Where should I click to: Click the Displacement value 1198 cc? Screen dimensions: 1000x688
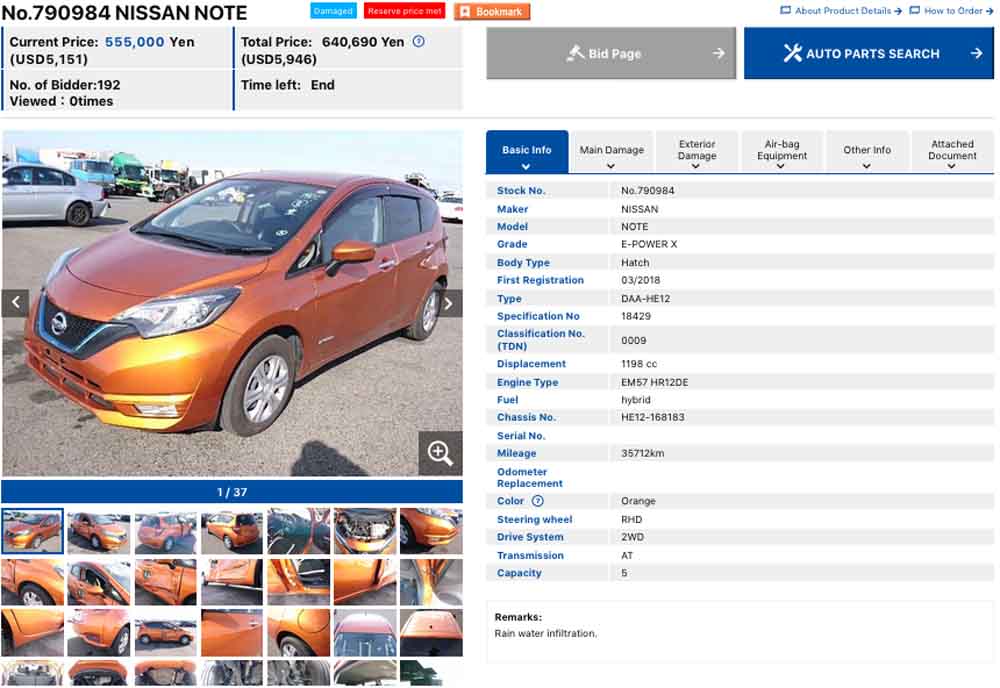coord(638,363)
